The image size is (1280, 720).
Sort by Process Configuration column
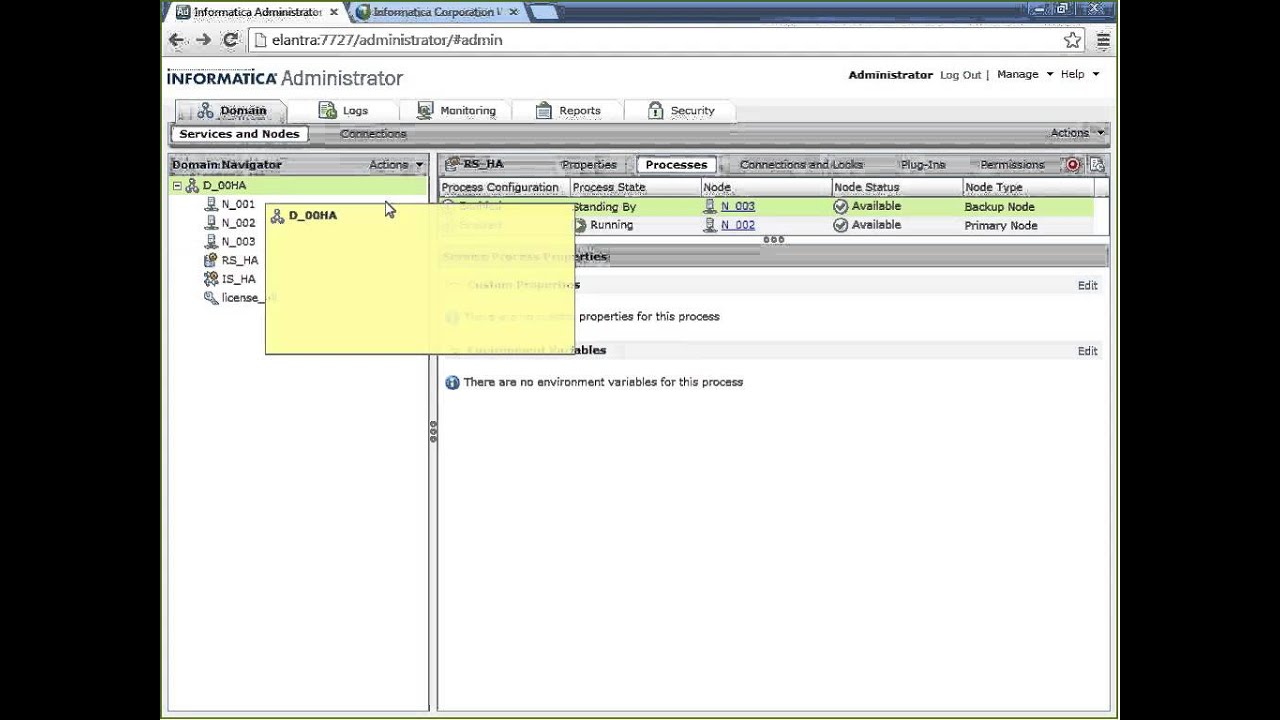pos(505,188)
